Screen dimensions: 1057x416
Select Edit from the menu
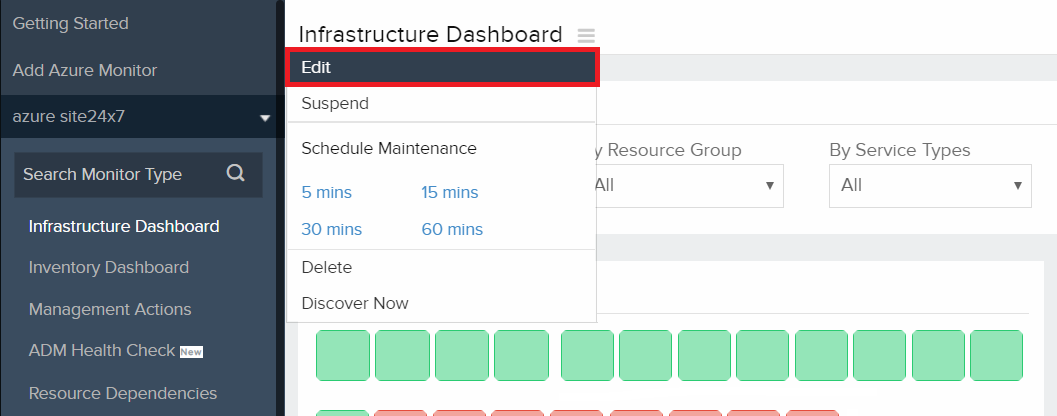pos(441,67)
